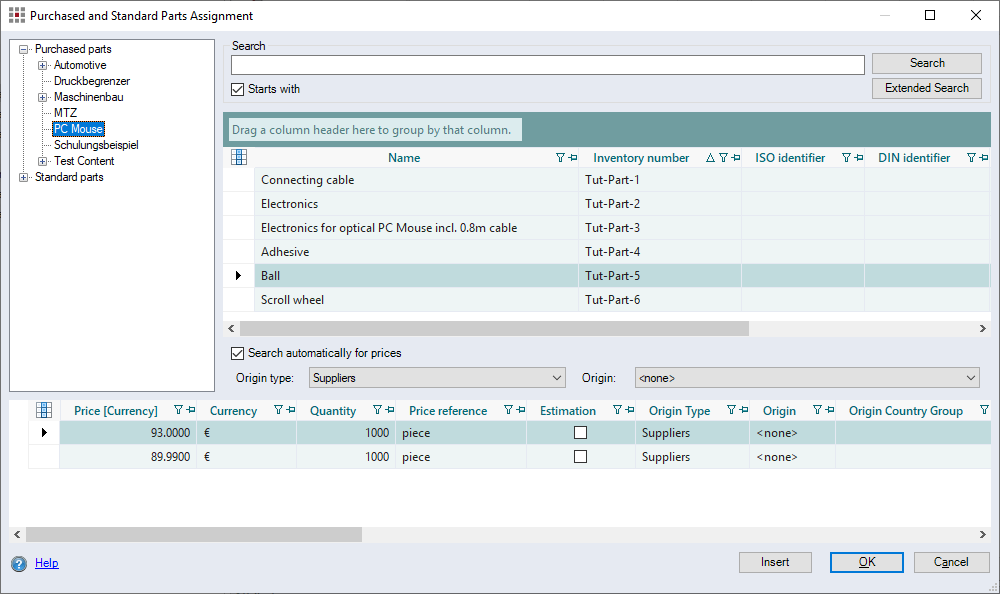Open the Origin dropdown showing <none>
The image size is (1000, 594).
coord(806,378)
